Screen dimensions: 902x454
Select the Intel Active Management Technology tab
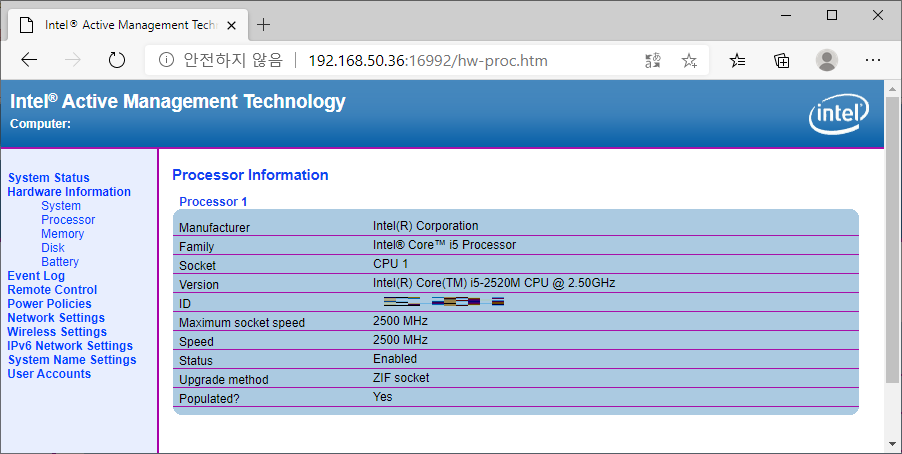[128, 25]
